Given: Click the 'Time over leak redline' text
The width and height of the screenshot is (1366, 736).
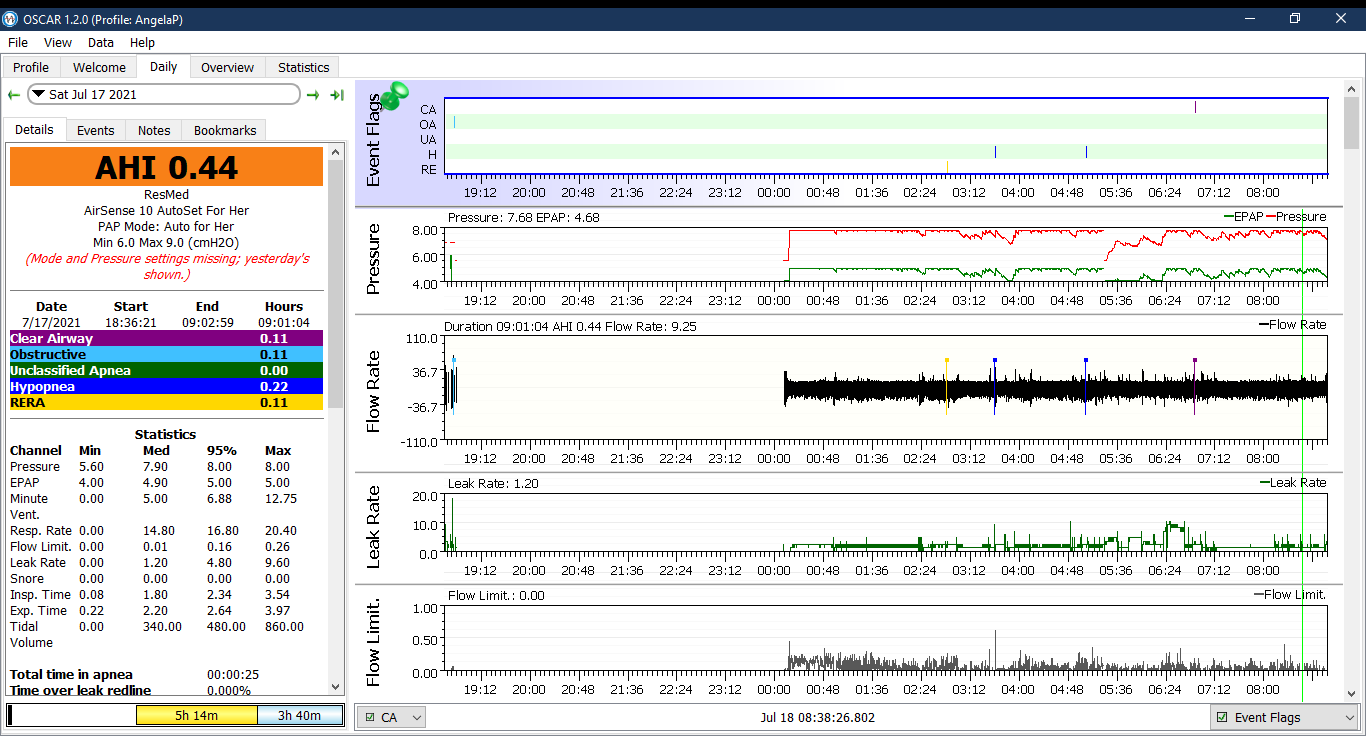Looking at the screenshot, I should coord(80,690).
